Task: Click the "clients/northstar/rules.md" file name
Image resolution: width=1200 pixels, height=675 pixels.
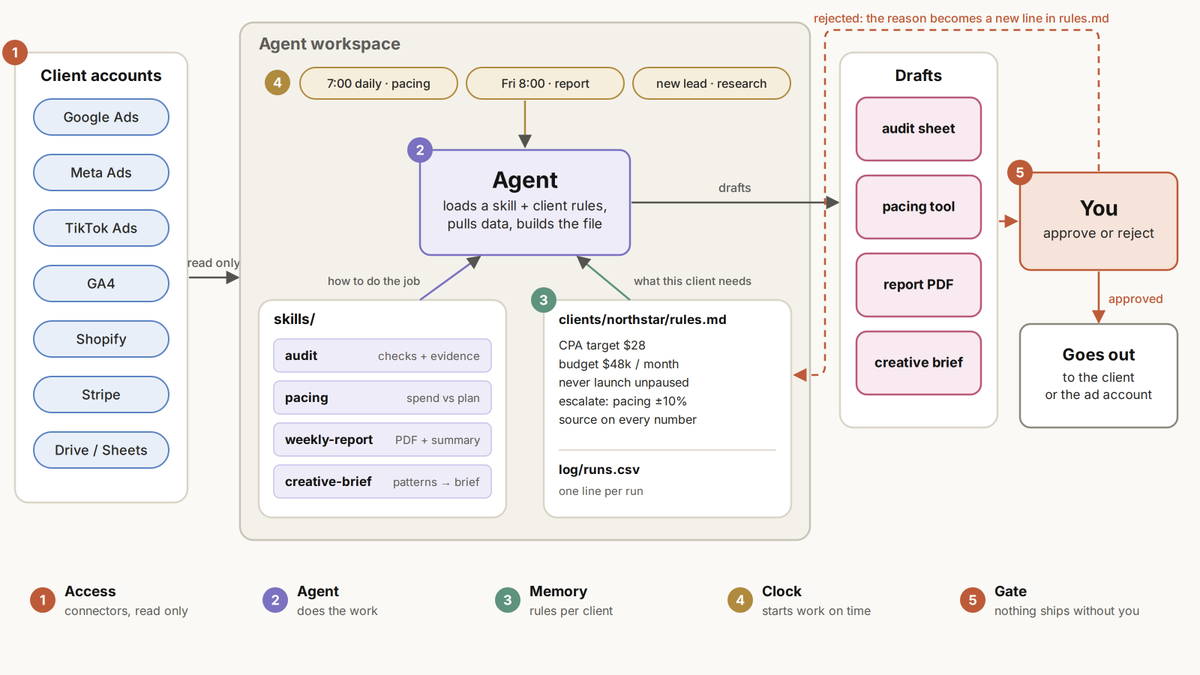Action: coord(642,320)
